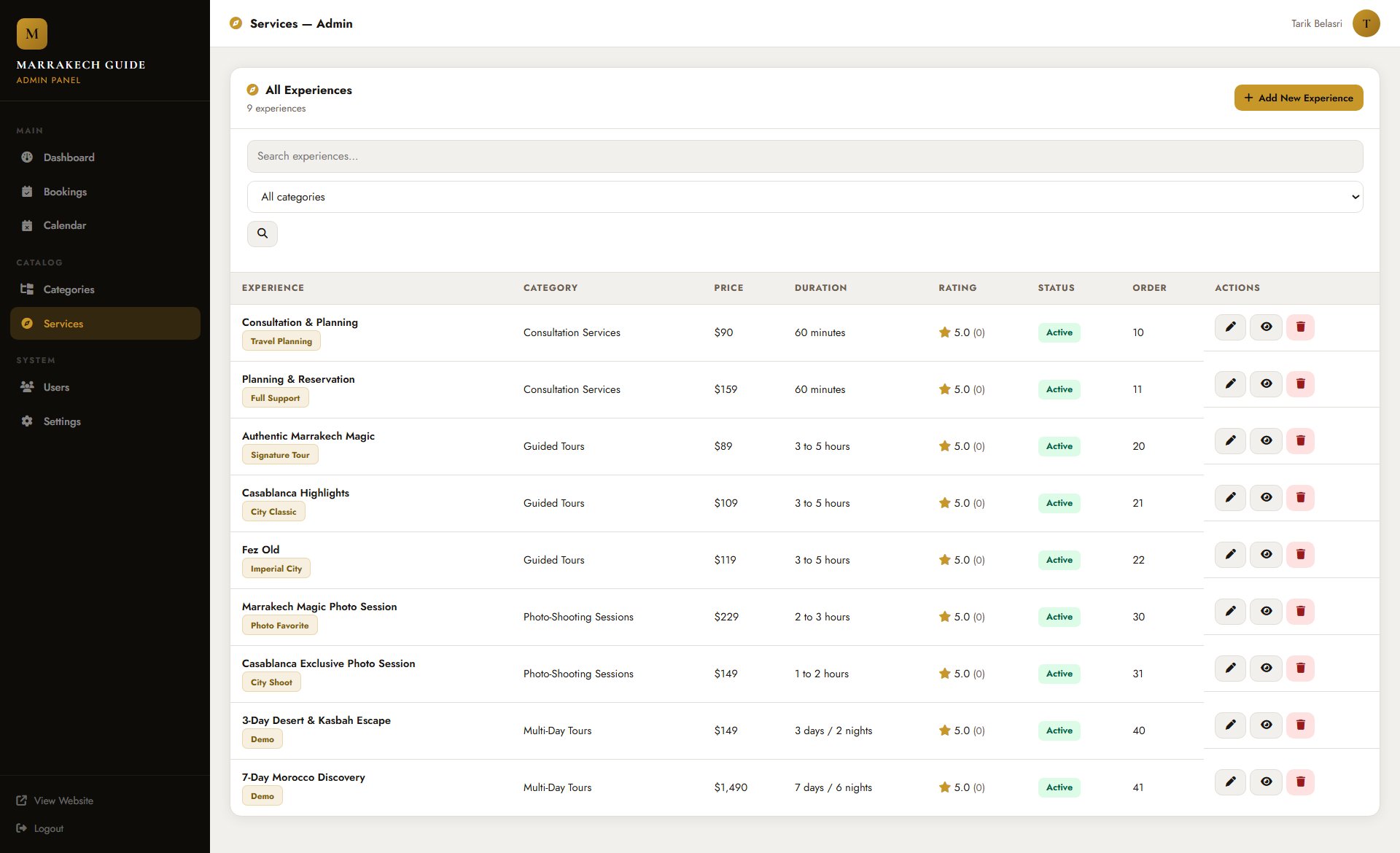The width and height of the screenshot is (1400, 853).
Task: Click in the Search experiences field
Action: coord(804,156)
